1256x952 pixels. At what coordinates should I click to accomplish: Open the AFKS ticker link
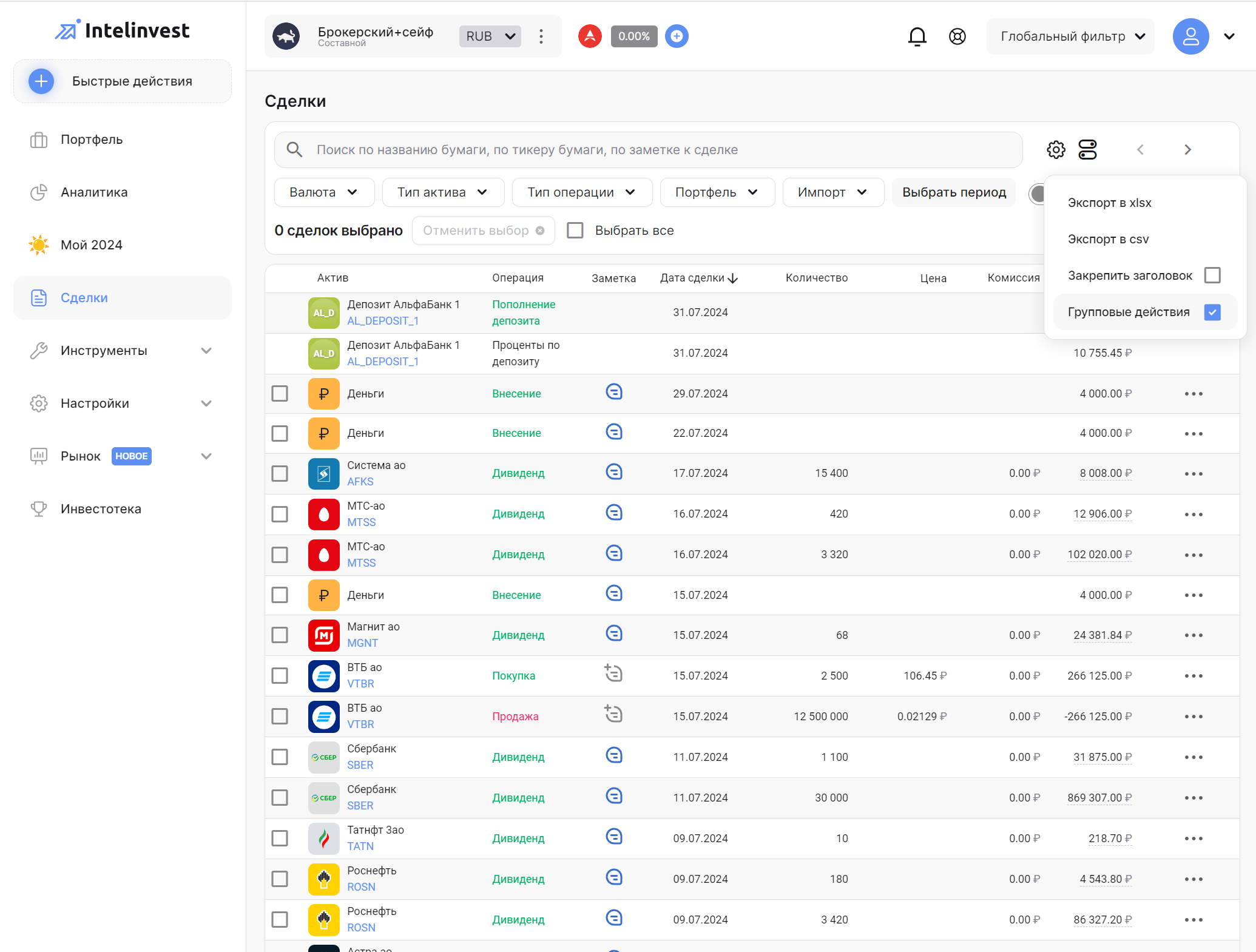coord(360,482)
